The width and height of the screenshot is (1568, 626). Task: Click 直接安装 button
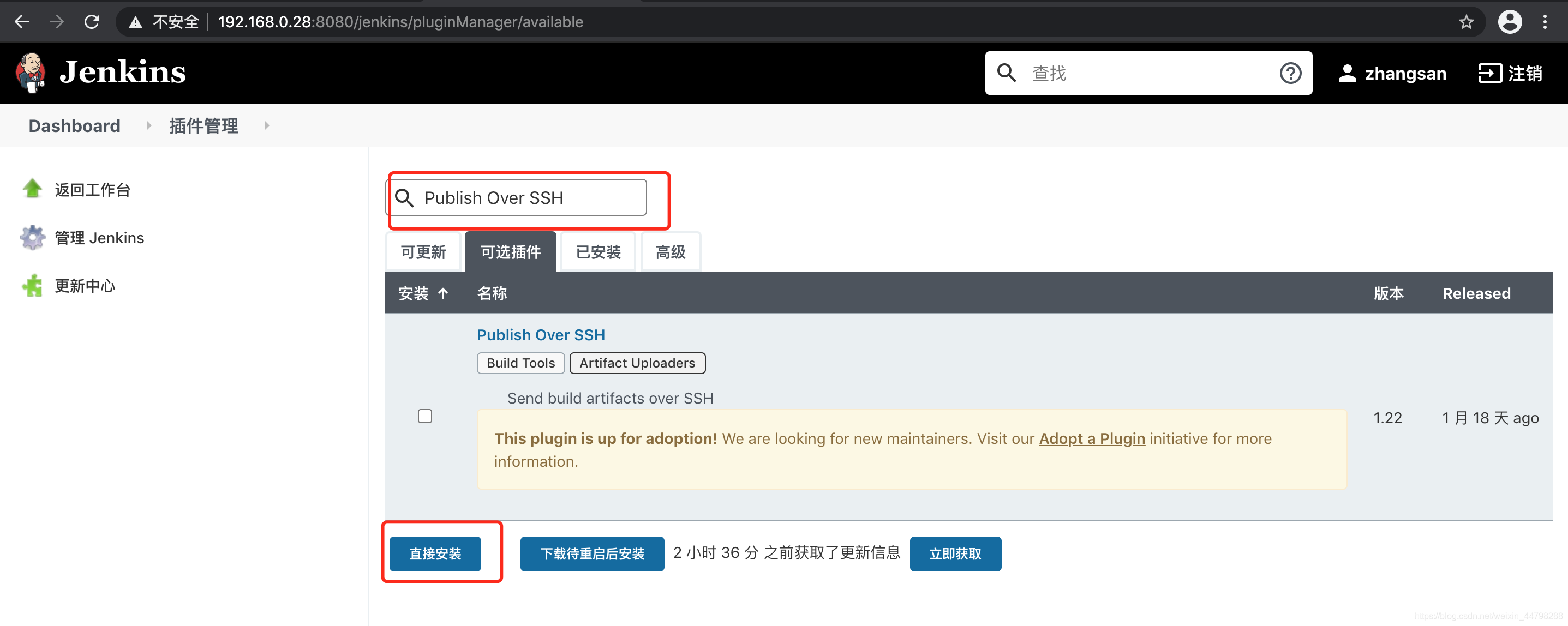[435, 553]
